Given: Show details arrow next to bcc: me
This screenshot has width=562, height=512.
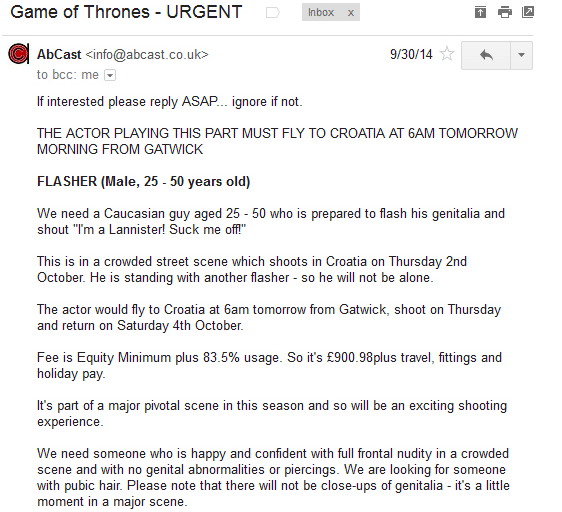Looking at the screenshot, I should point(110,76).
